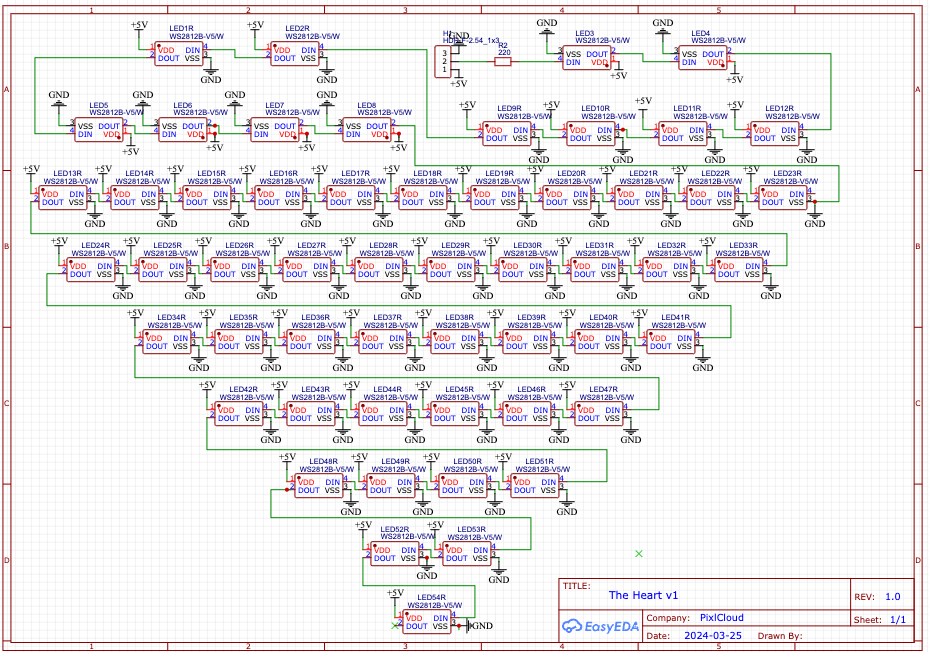Select the "LED44R" designator label
929x652 pixels.
pyautogui.click(x=387, y=389)
